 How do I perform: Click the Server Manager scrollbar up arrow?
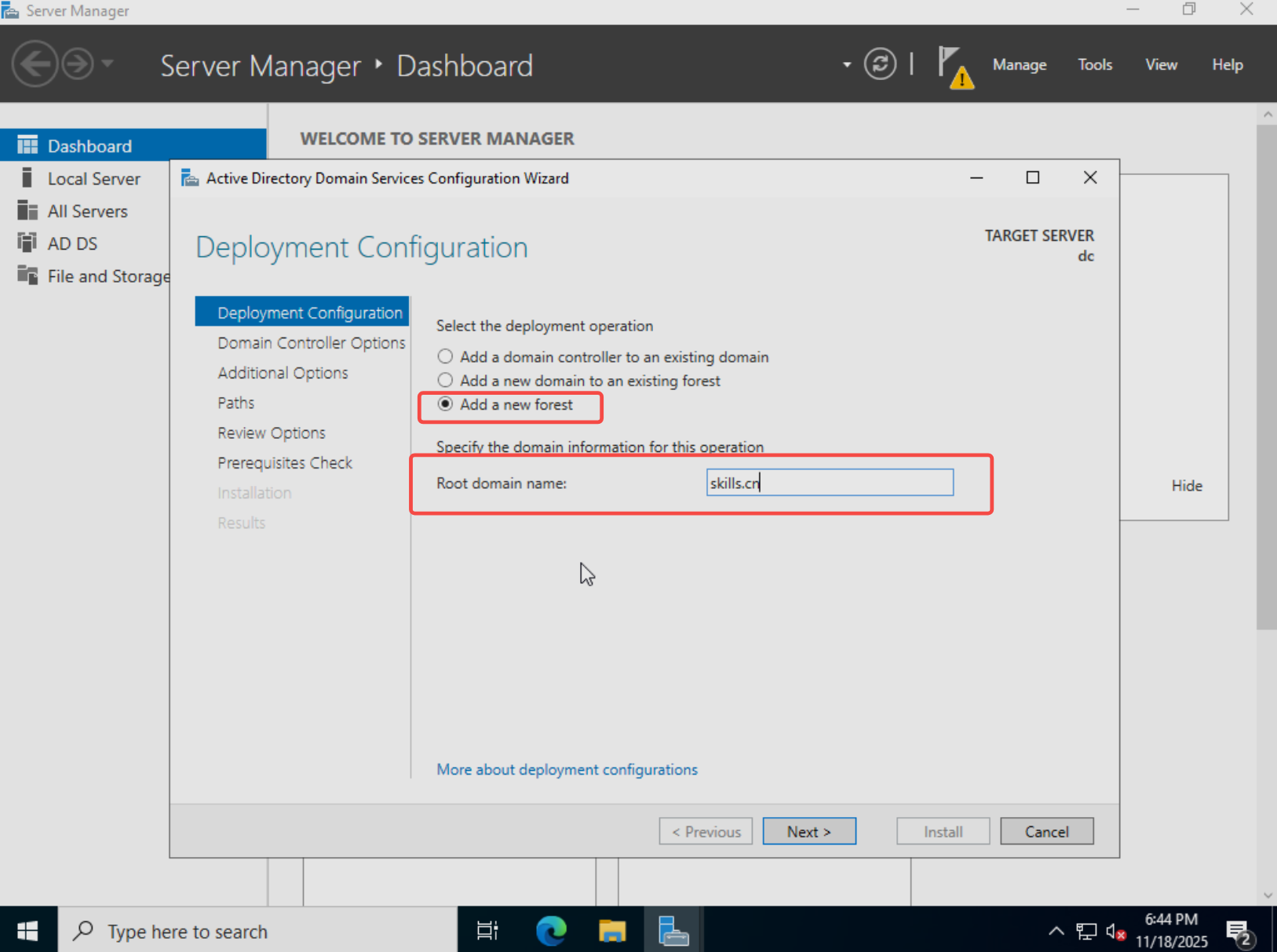tap(1268, 114)
